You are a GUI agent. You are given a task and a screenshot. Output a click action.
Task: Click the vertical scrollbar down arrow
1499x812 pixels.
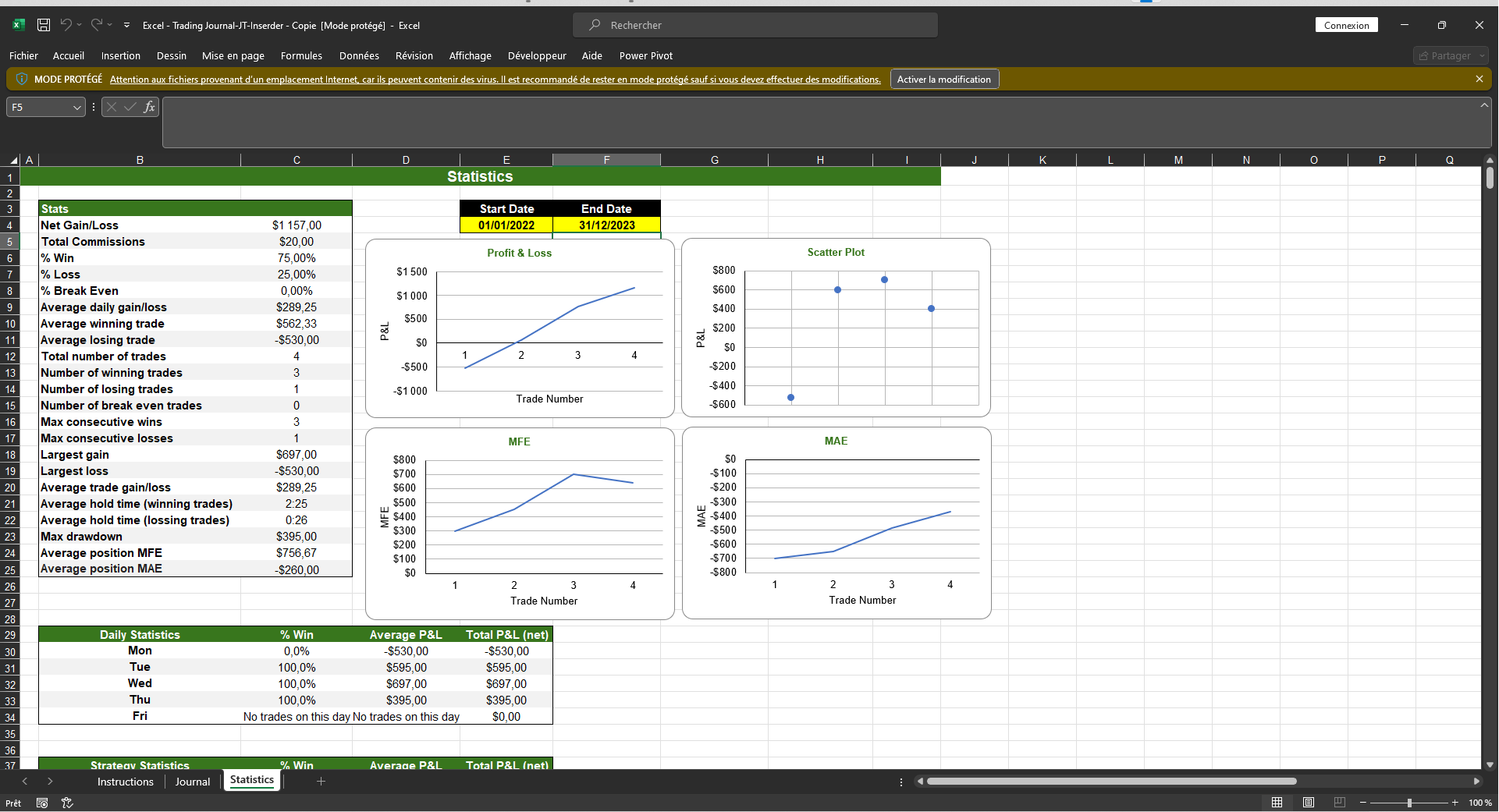click(x=1490, y=765)
